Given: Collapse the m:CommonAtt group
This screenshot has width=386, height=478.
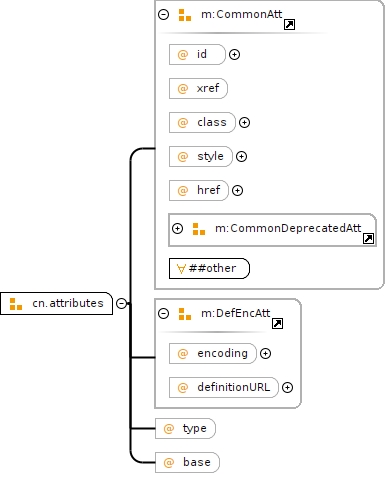Looking at the screenshot, I should click(x=163, y=15).
